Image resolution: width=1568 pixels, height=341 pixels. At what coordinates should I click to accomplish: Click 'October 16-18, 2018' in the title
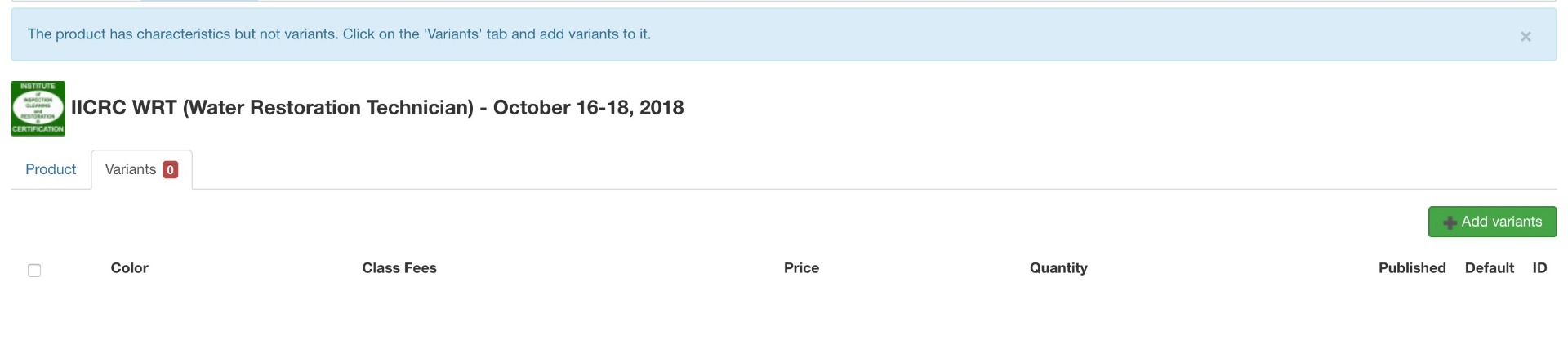(x=588, y=108)
